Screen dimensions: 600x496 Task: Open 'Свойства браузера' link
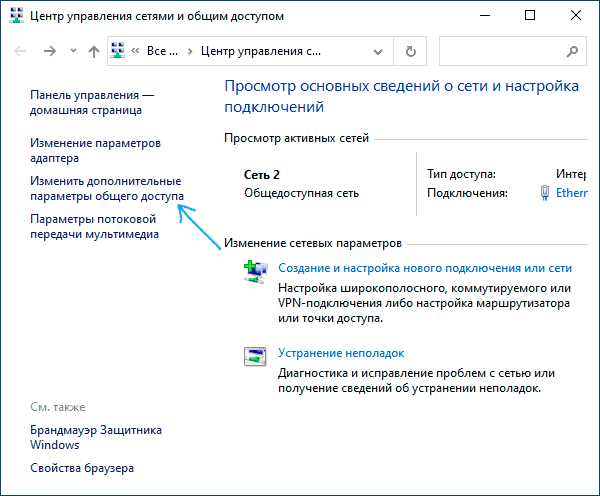[x=82, y=468]
